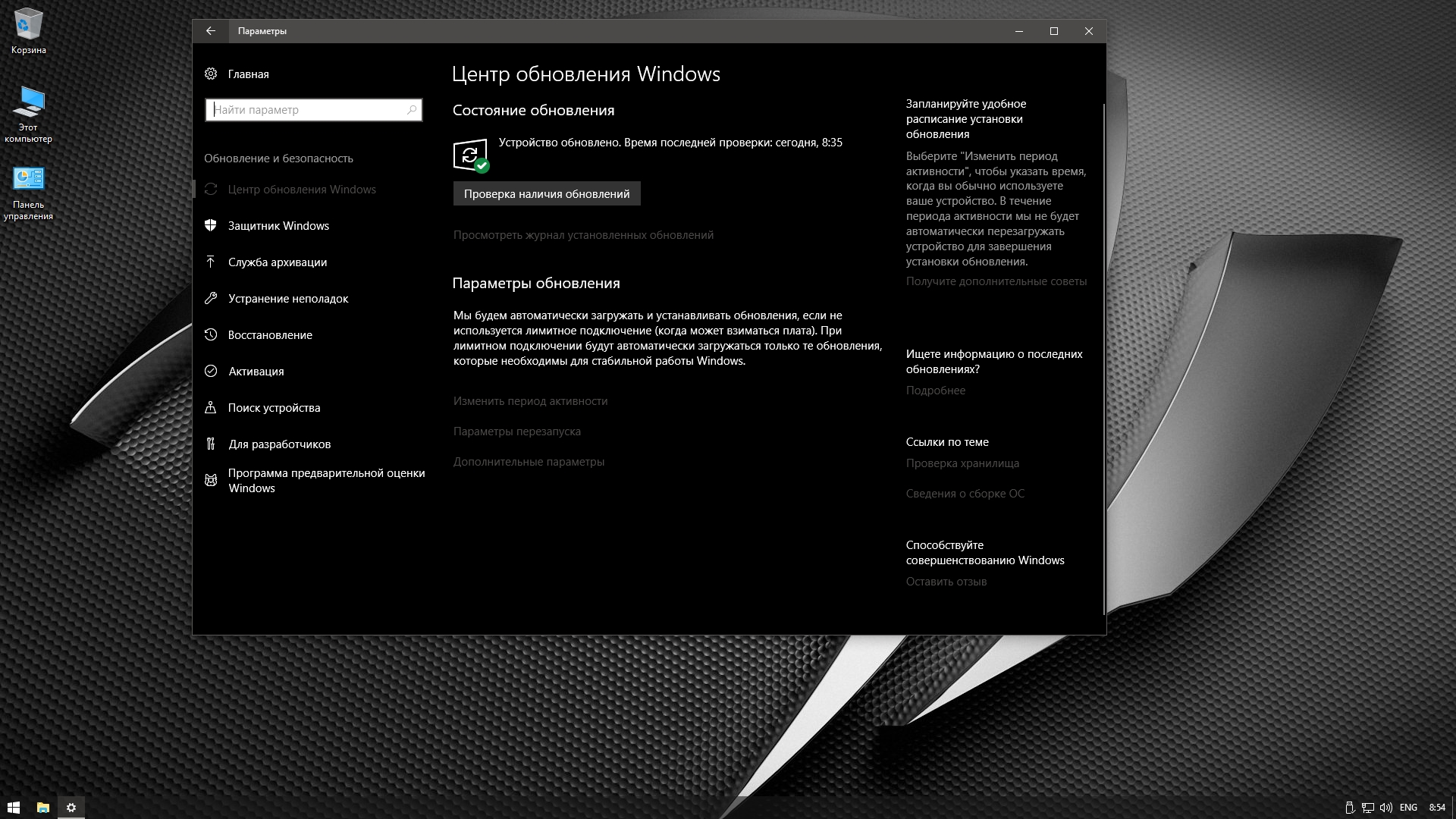Click the Find my device icon
Viewport: 1456px width, 819px height.
[x=211, y=407]
